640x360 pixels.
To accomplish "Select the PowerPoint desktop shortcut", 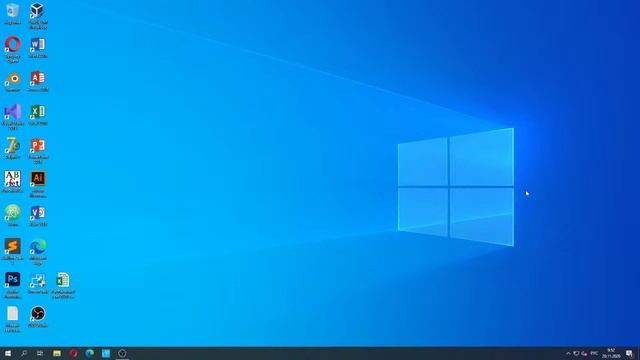I will tap(38, 151).
